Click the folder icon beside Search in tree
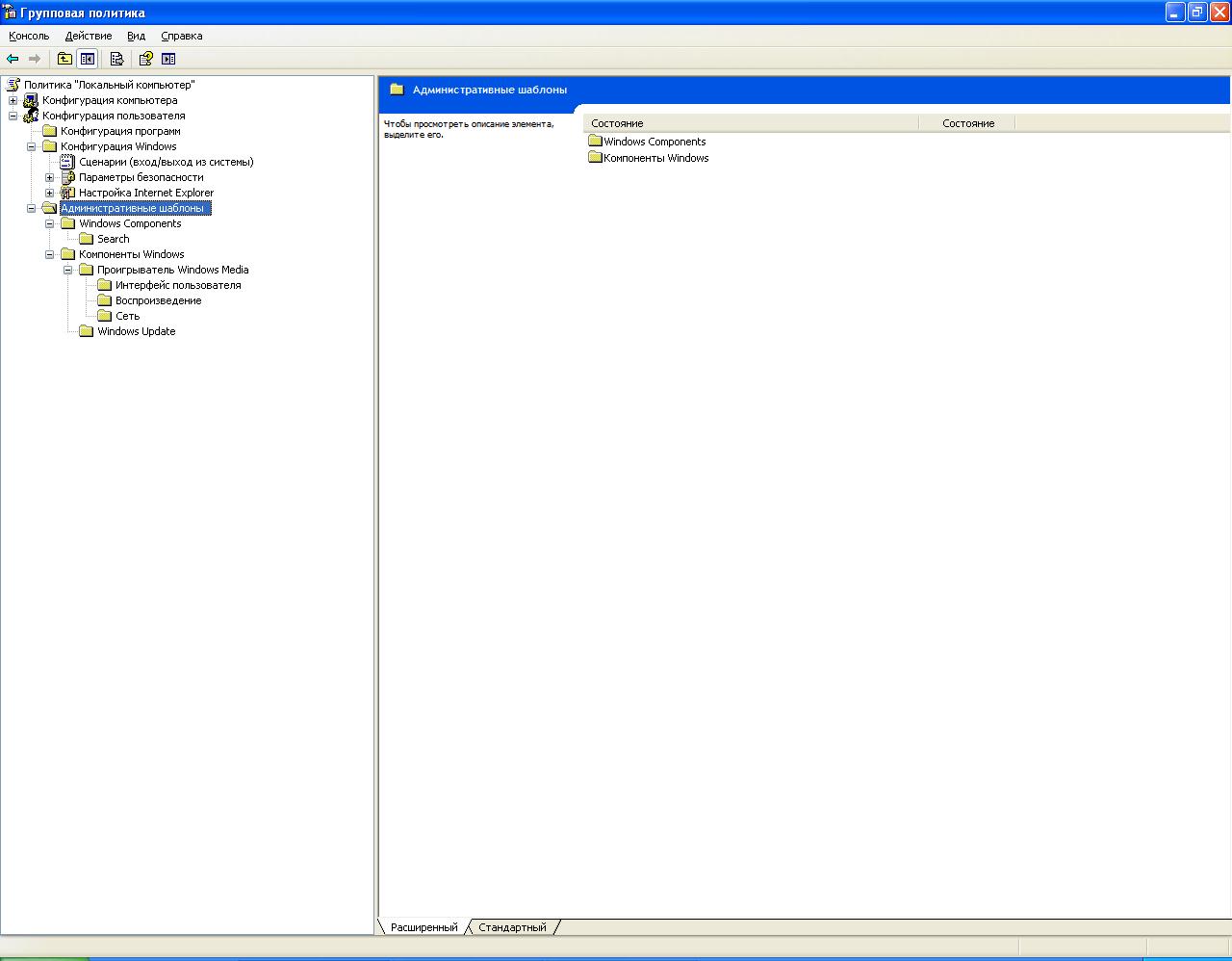This screenshot has height=961, width=1232. tap(87, 239)
